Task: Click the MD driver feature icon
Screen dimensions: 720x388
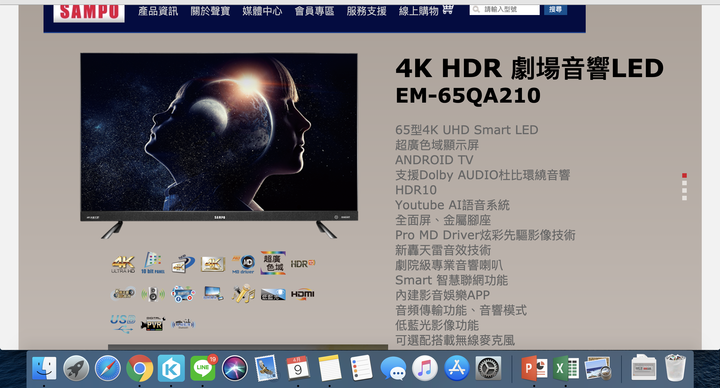Action: click(243, 264)
